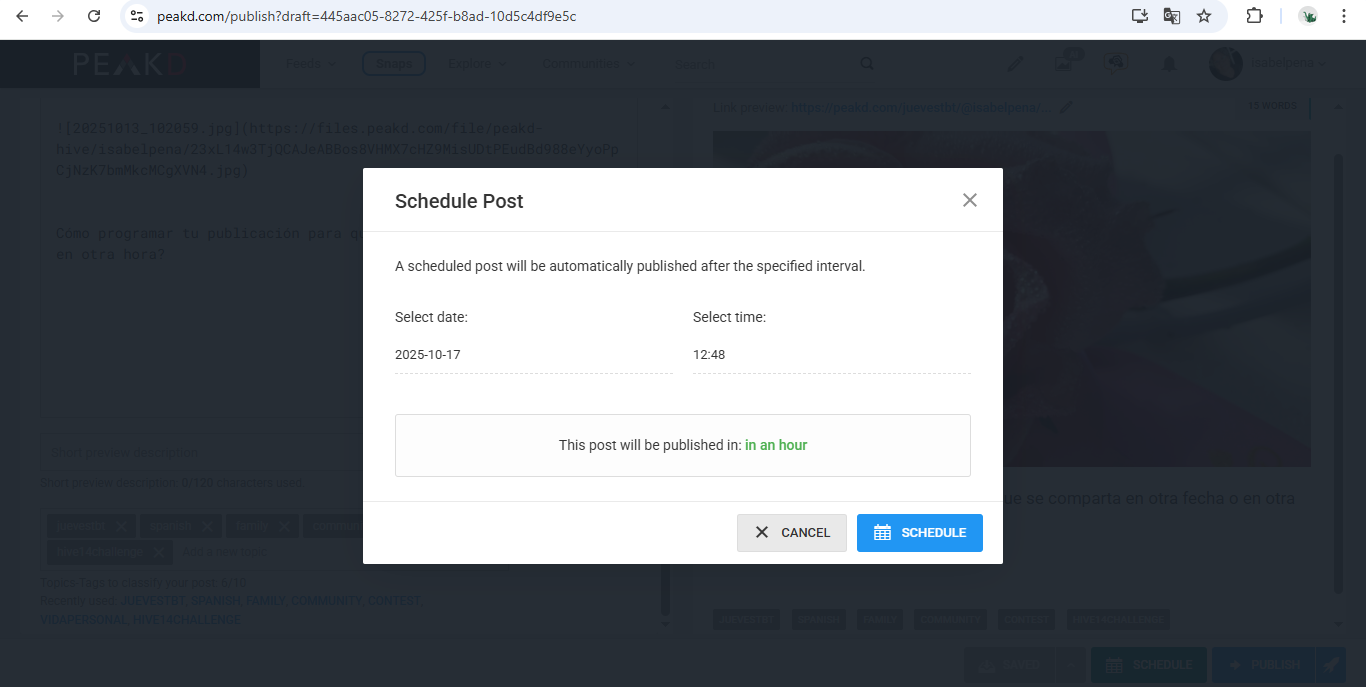Viewport: 1366px width, 687px height.
Task: Click the site information icon beside URL
Action: click(138, 16)
